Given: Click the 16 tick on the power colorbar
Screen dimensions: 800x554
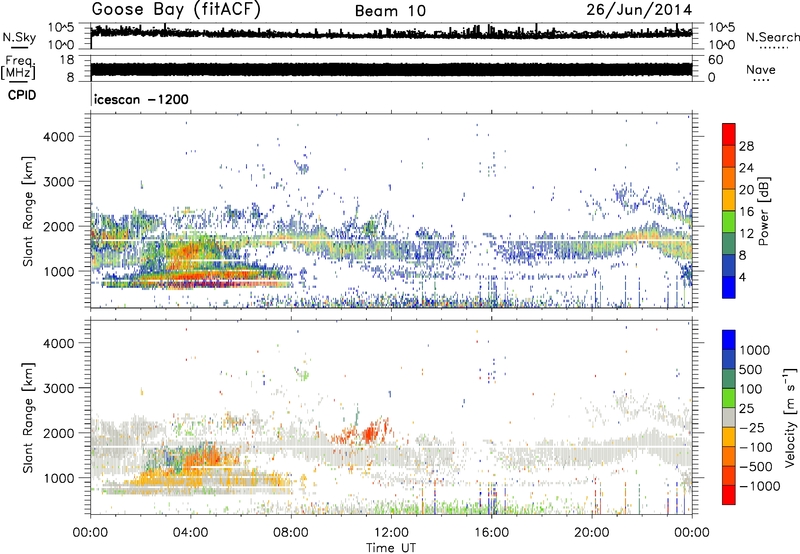Looking at the screenshot, I should point(746,212).
